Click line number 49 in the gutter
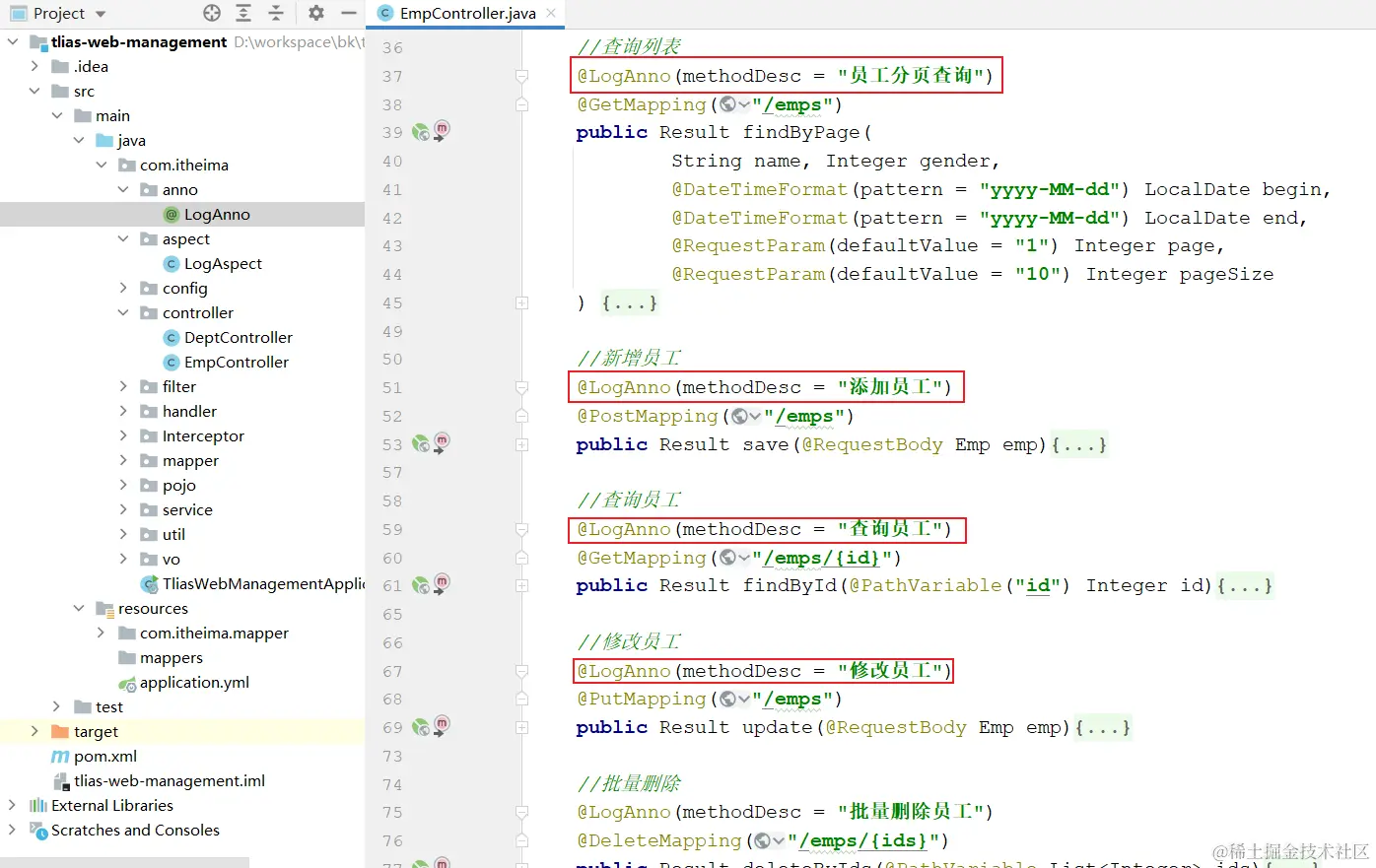Image resolution: width=1376 pixels, height=868 pixels. (392, 332)
